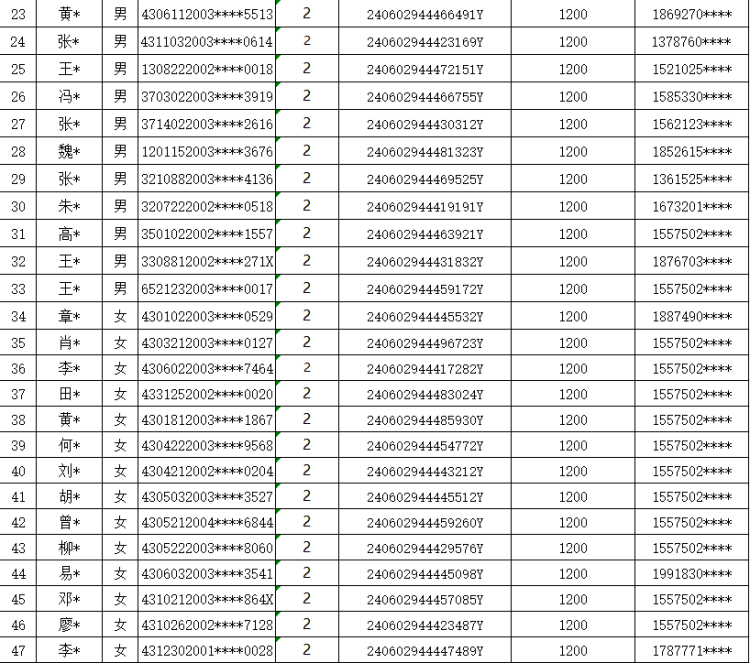Click the name 田* cell
This screenshot has width=750, height=663.
69,396
